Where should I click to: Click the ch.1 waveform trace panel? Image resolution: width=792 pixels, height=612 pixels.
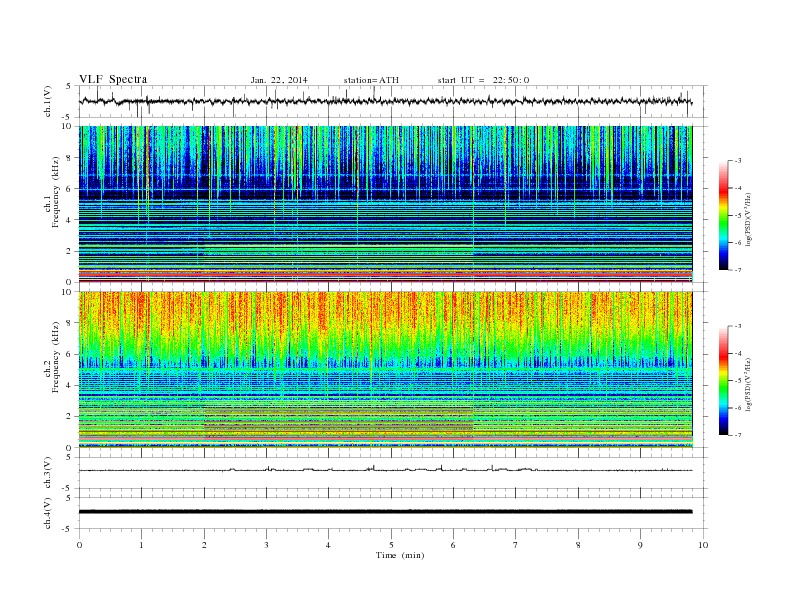(x=393, y=101)
